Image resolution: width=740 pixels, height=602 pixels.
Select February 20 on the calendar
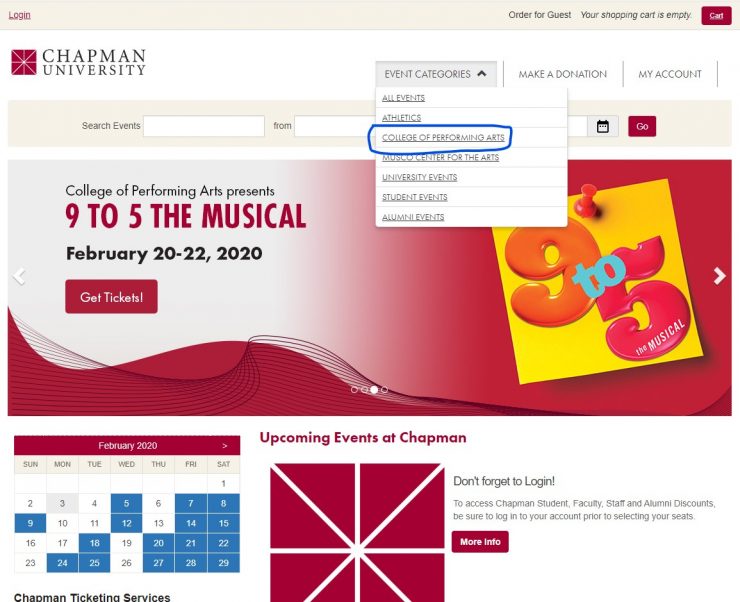[x=159, y=543]
